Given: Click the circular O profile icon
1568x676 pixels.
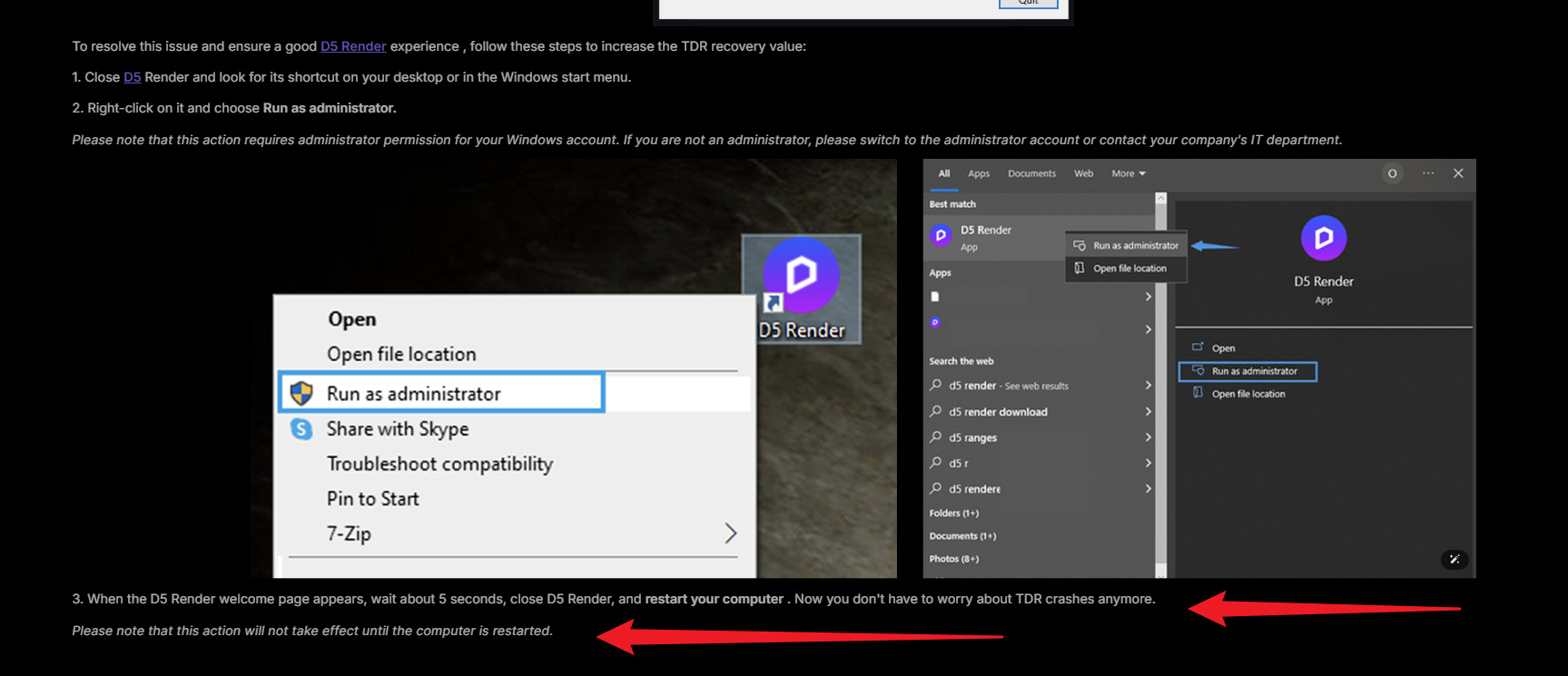Looking at the screenshot, I should 1392,173.
